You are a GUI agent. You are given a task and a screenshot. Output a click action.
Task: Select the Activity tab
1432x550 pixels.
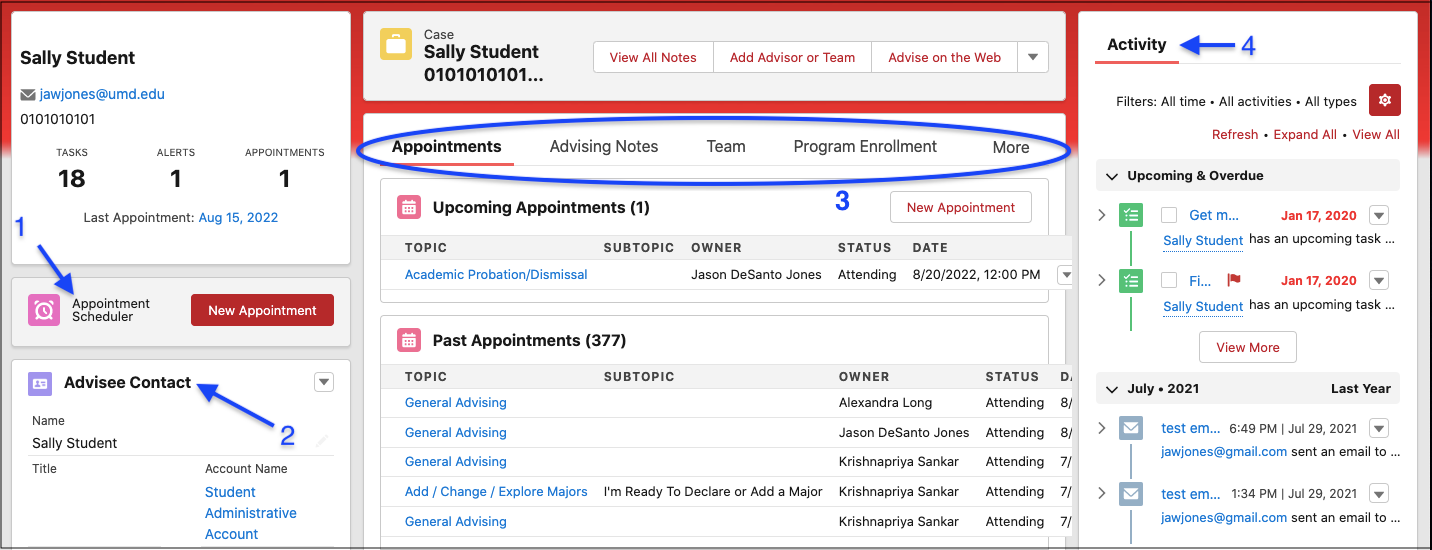tap(1137, 45)
